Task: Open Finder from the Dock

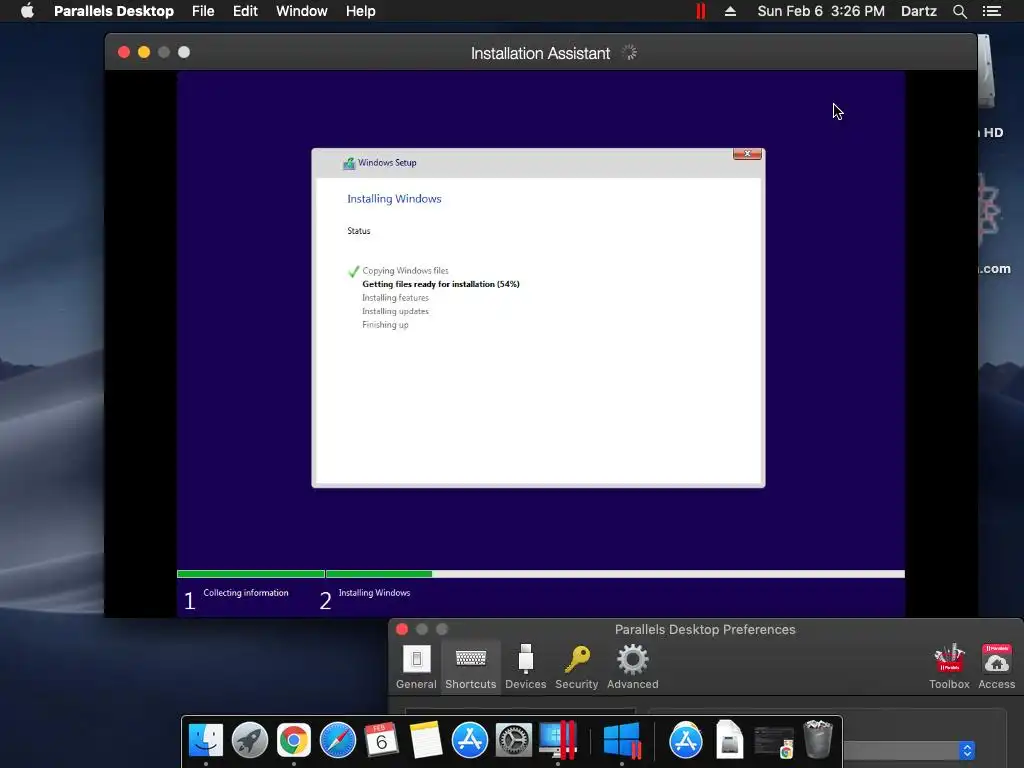Action: tap(206, 740)
